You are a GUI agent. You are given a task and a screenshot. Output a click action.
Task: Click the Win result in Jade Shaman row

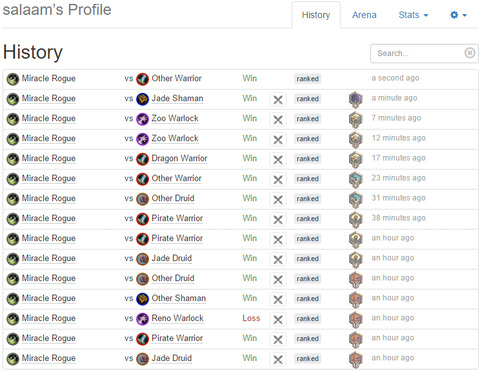pos(250,98)
